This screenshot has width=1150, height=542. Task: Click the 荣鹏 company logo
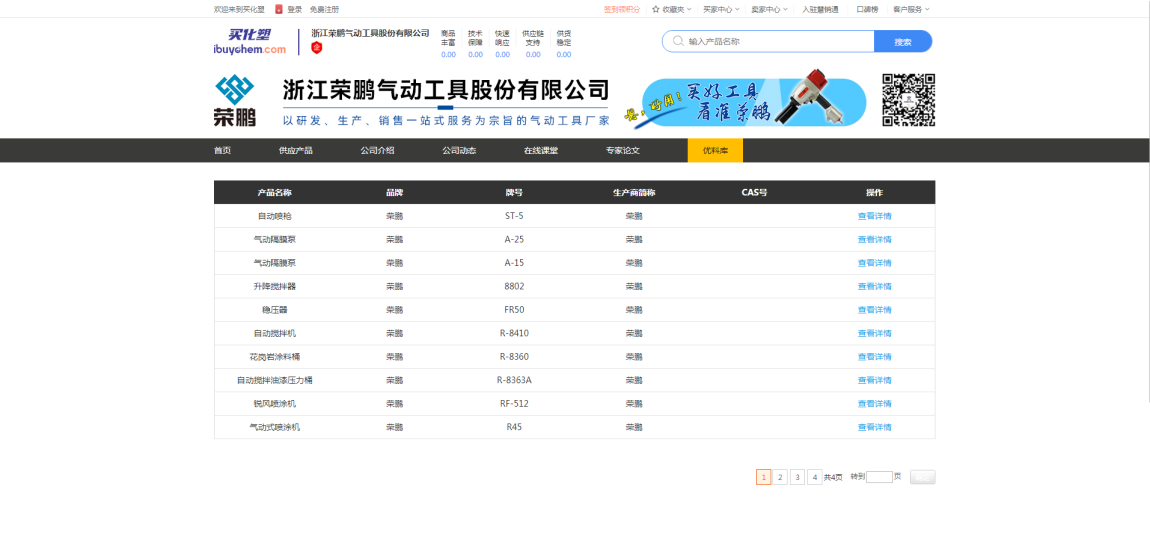point(235,100)
